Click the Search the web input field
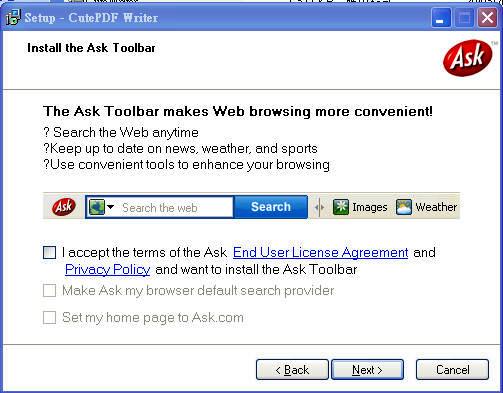The height and width of the screenshot is (393, 503). [177, 207]
